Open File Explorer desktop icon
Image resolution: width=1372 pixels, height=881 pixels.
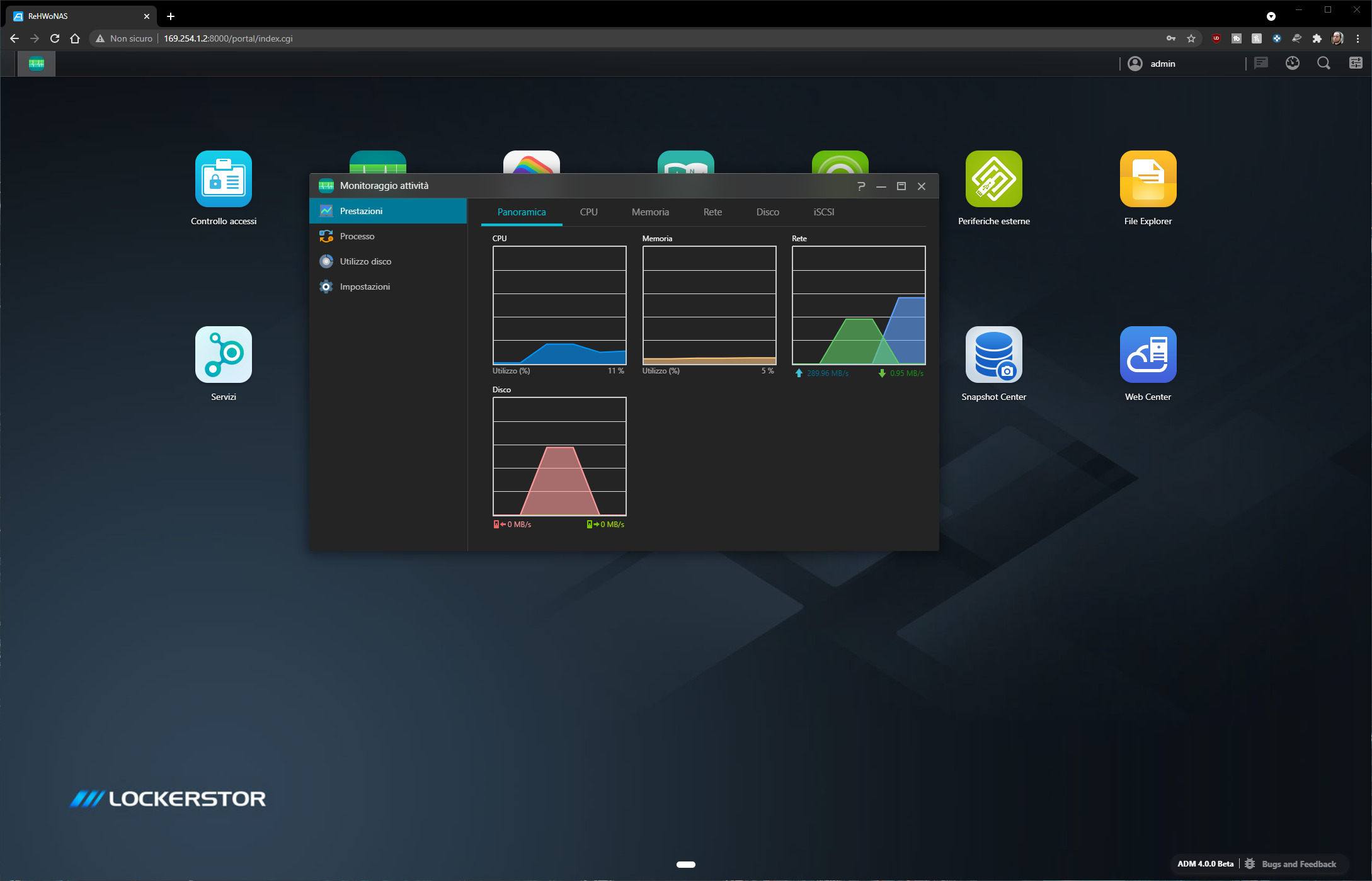tap(1147, 179)
